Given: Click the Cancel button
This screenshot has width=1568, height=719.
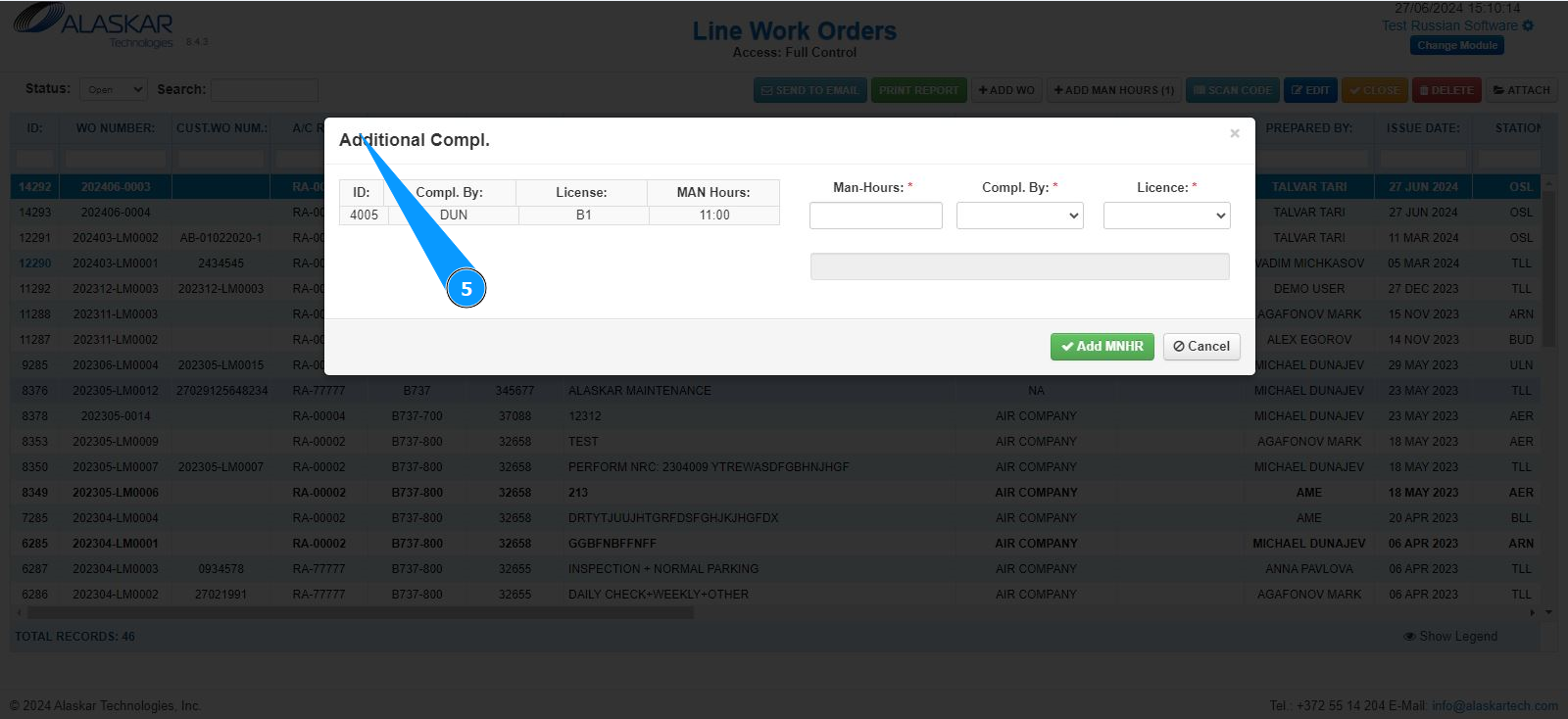Looking at the screenshot, I should click(1201, 346).
